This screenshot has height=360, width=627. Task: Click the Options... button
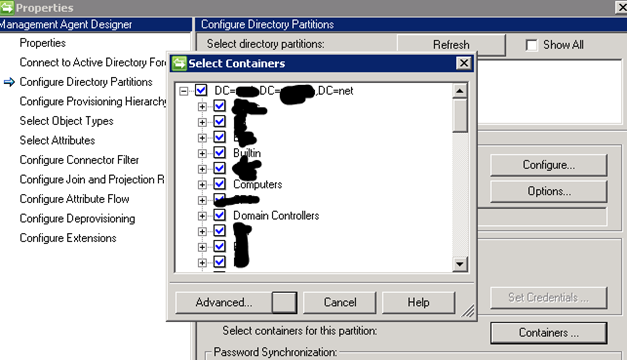(x=549, y=191)
